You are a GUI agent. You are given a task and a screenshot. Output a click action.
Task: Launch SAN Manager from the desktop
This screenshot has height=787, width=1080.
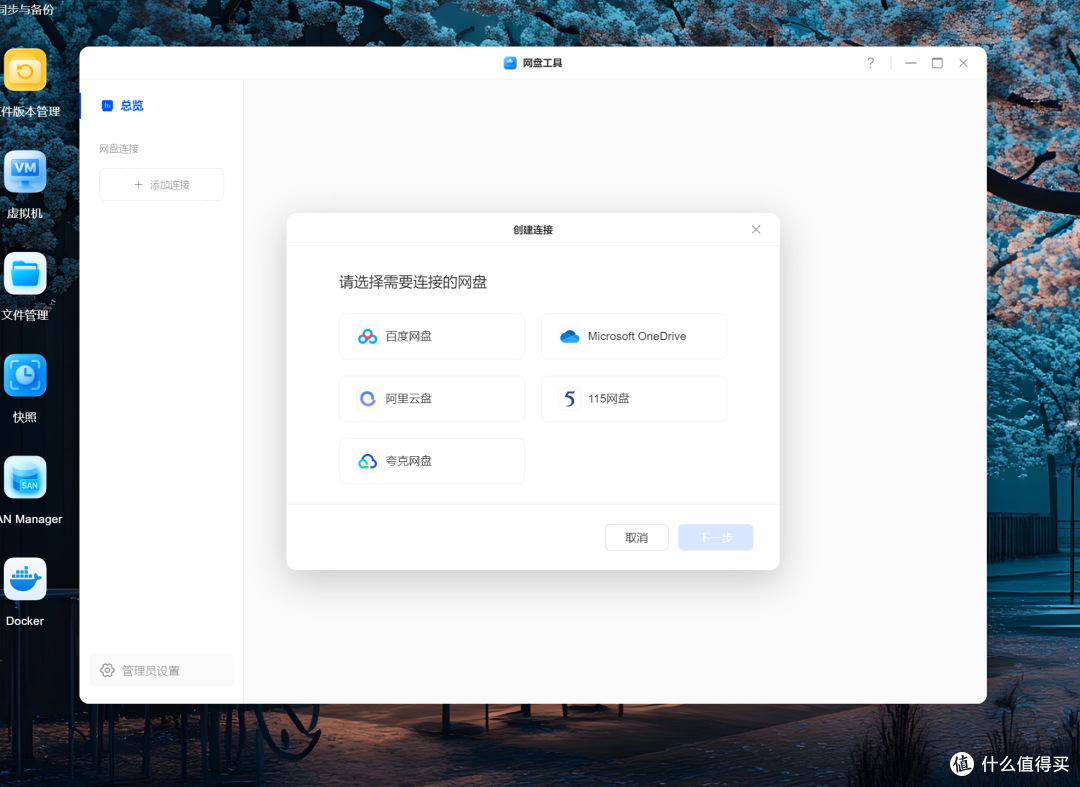click(x=25, y=478)
